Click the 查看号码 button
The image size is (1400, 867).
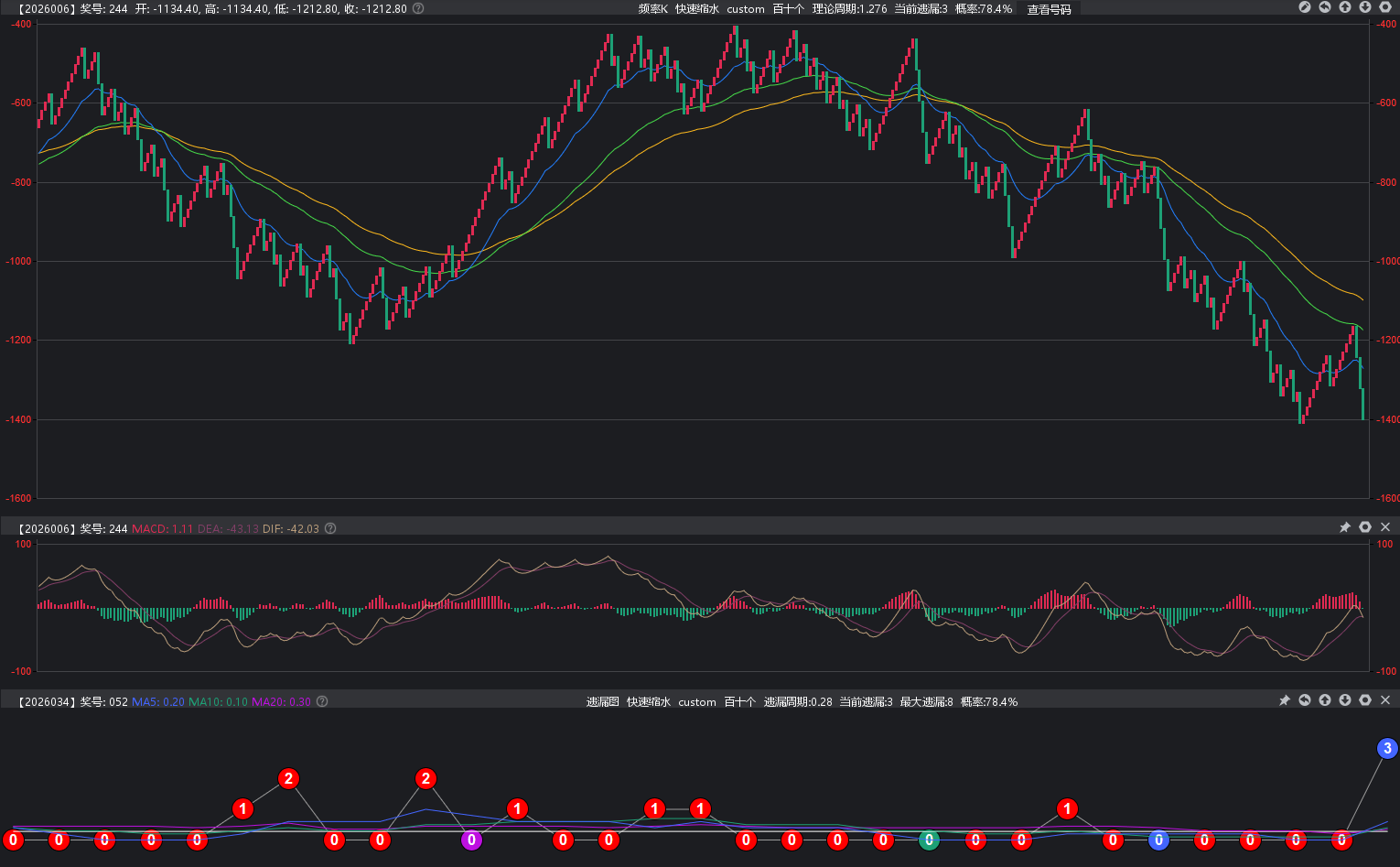click(x=1049, y=9)
